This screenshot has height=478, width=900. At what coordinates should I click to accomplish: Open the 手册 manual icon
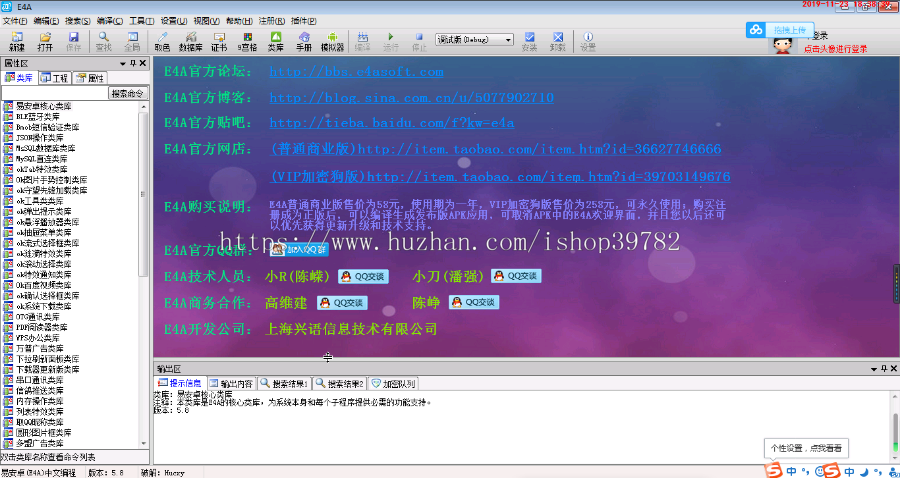(x=302, y=41)
